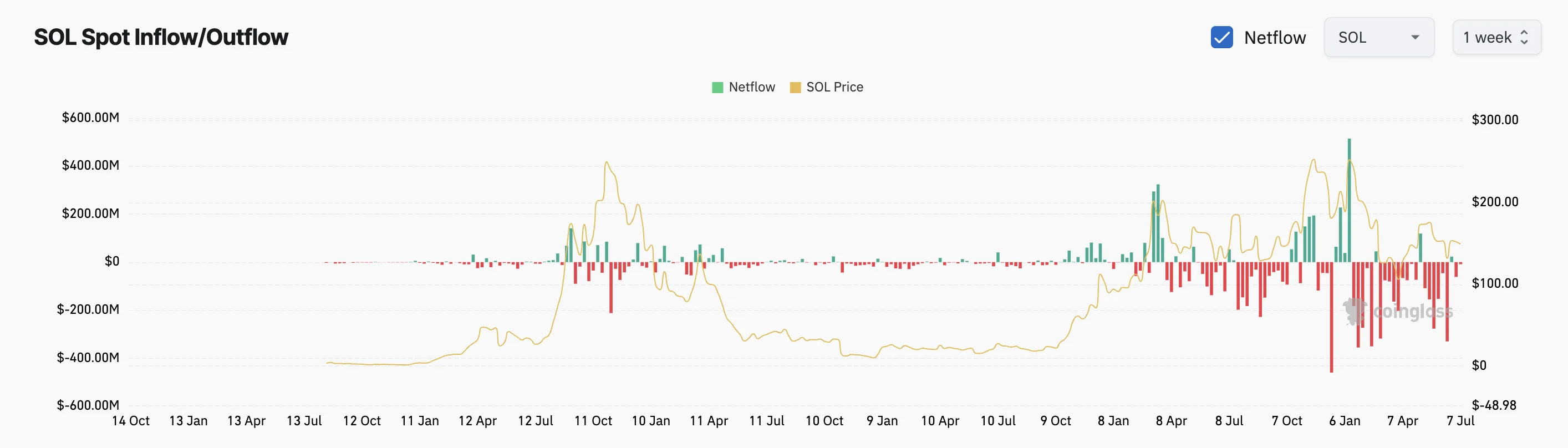Viewport: 1568px width, 448px height.
Task: Click the 7 Jul x-axis date label
Action: (x=1460, y=421)
